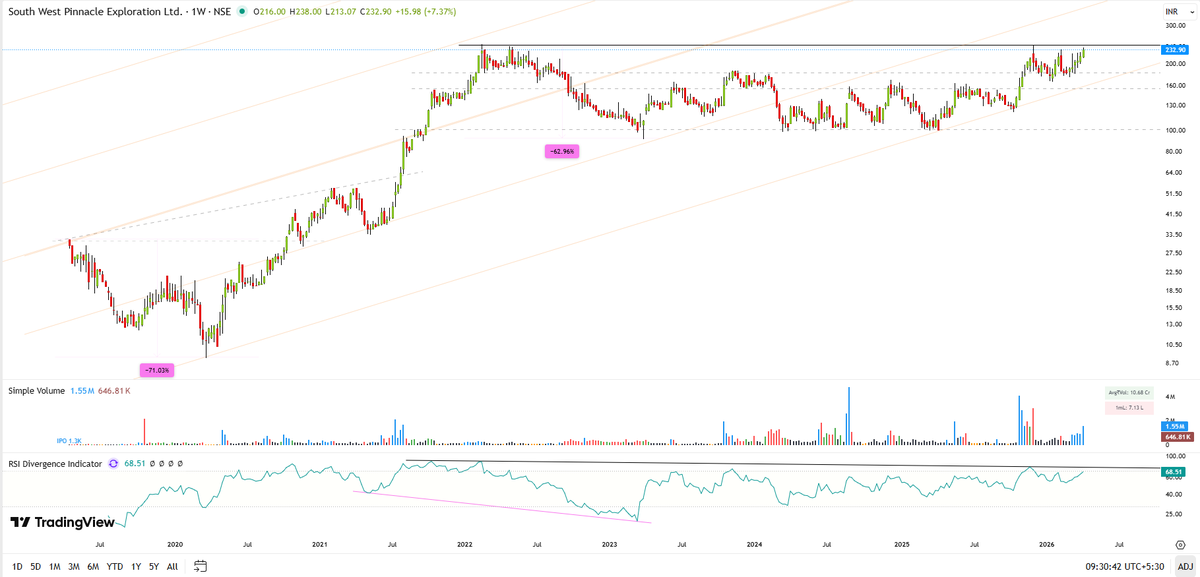Select the pink RSI divergence trendline
The width and height of the screenshot is (1200, 577).
(x=500, y=506)
